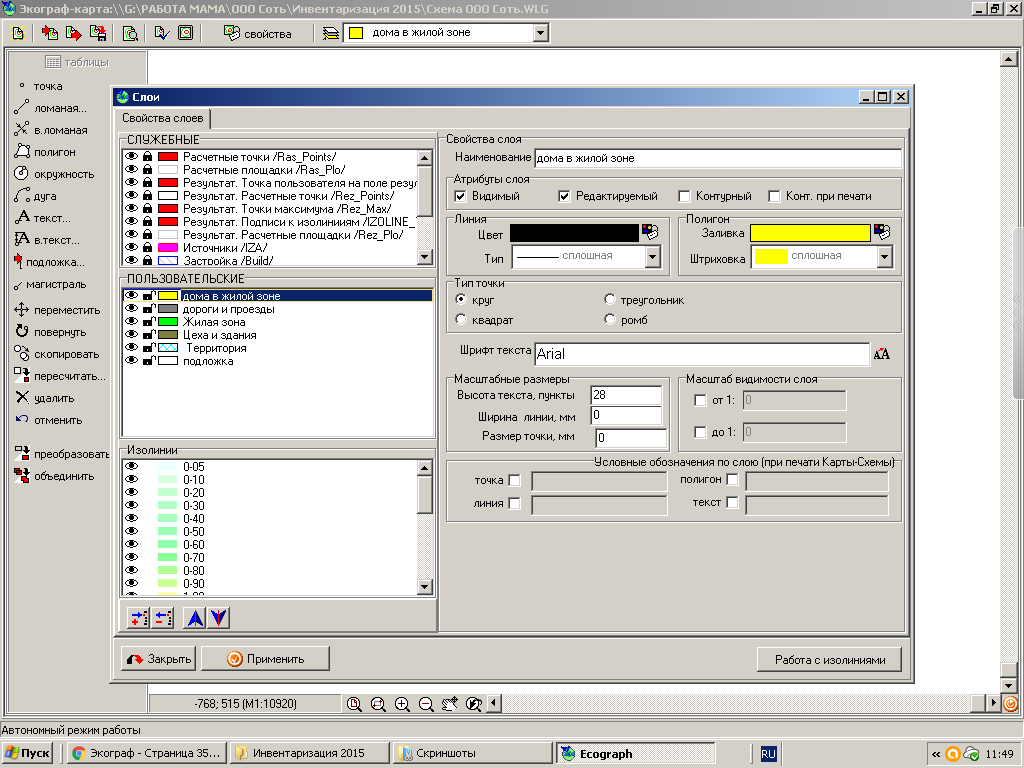The height and width of the screenshot is (768, 1024).
Task: Click the move layer up arrow icon
Action: [x=195, y=618]
